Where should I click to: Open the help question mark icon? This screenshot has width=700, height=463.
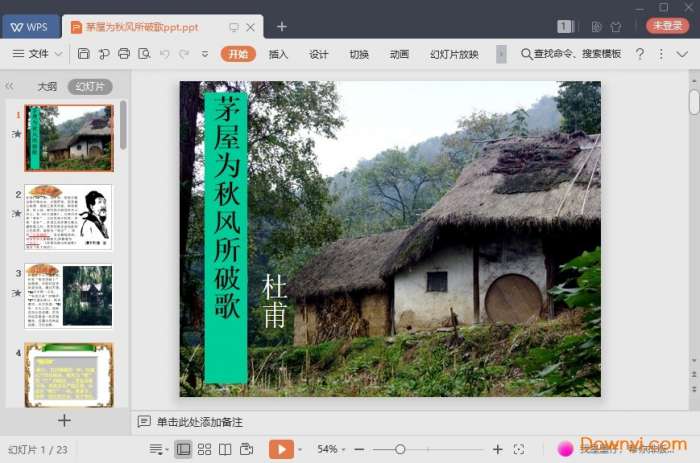[640, 54]
